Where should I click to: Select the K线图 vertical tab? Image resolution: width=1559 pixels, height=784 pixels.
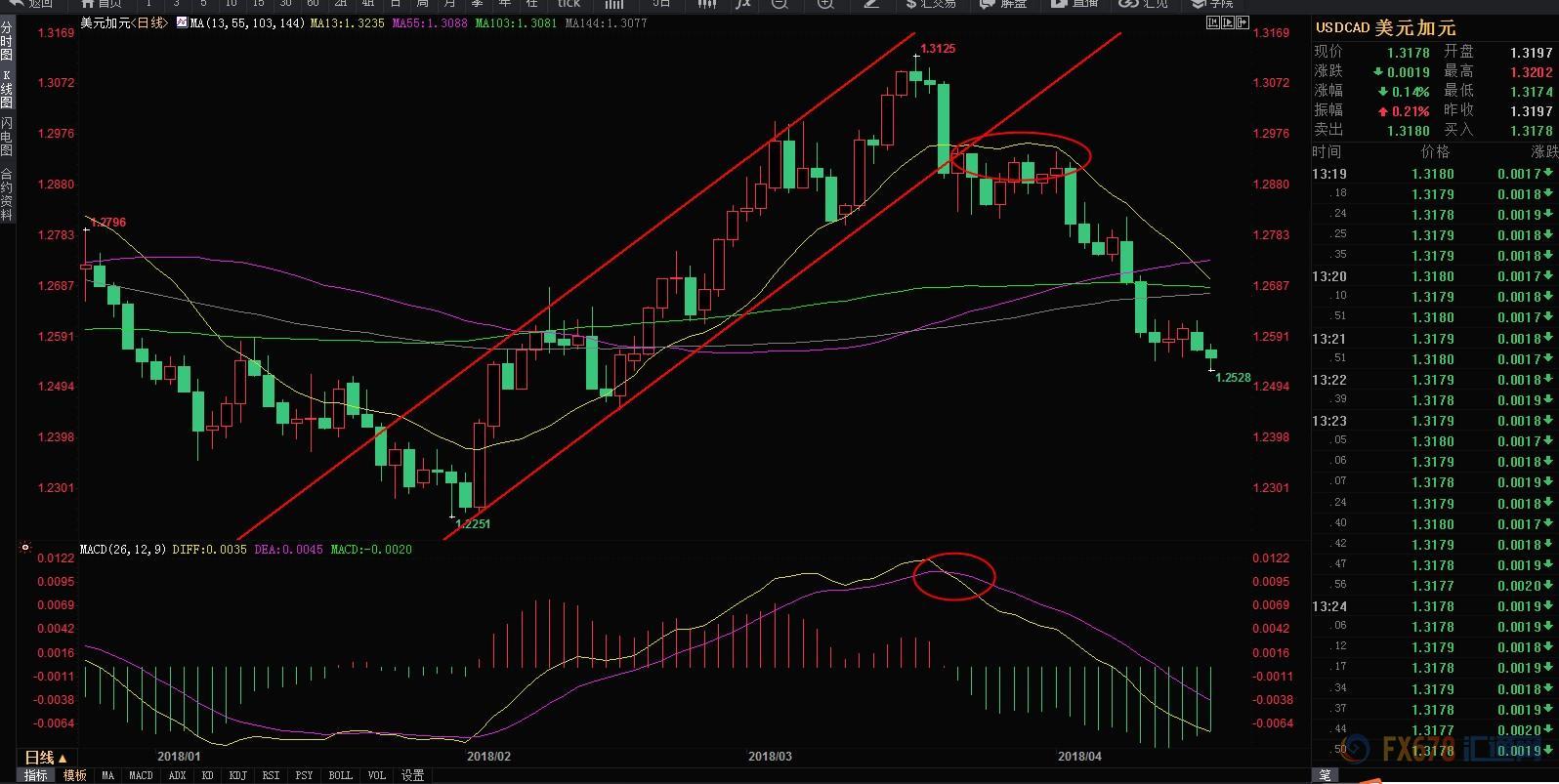pyautogui.click(x=7, y=89)
